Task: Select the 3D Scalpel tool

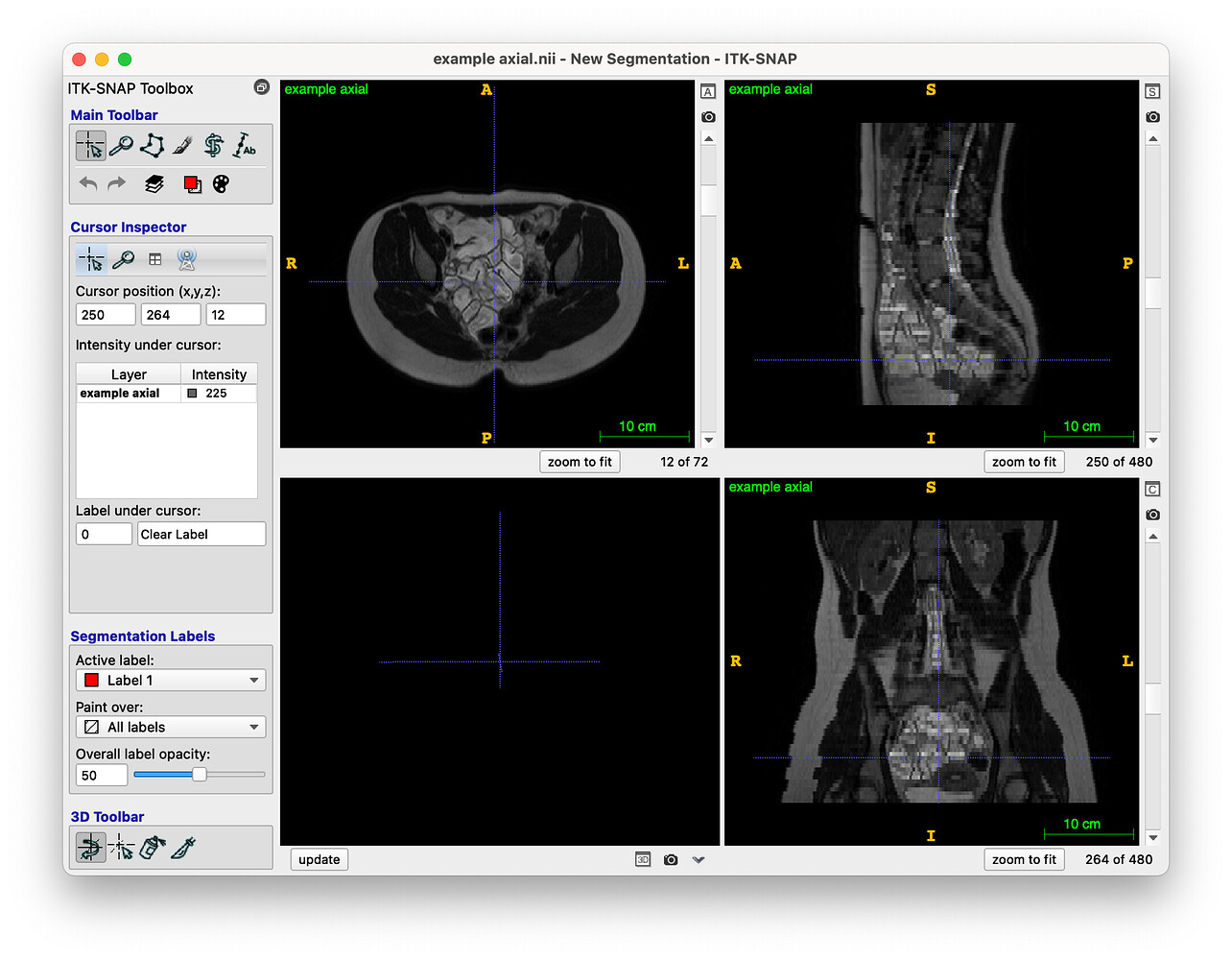Action: pyautogui.click(x=183, y=848)
